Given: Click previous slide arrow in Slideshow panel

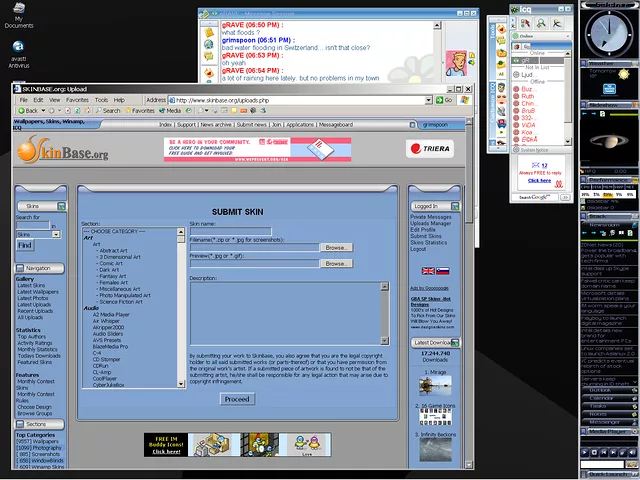Looking at the screenshot, I should (584, 114).
